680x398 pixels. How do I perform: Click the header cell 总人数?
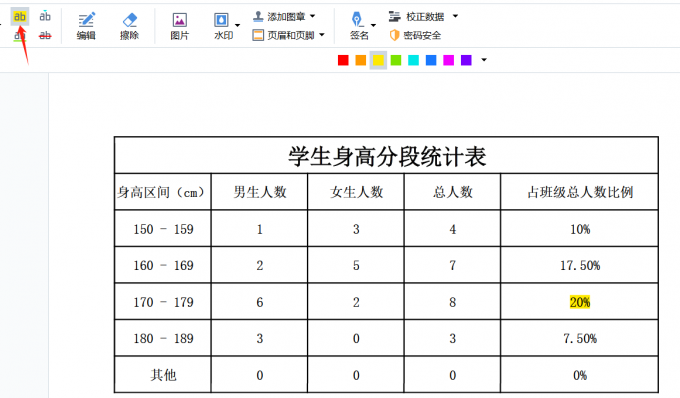pyautogui.click(x=453, y=192)
